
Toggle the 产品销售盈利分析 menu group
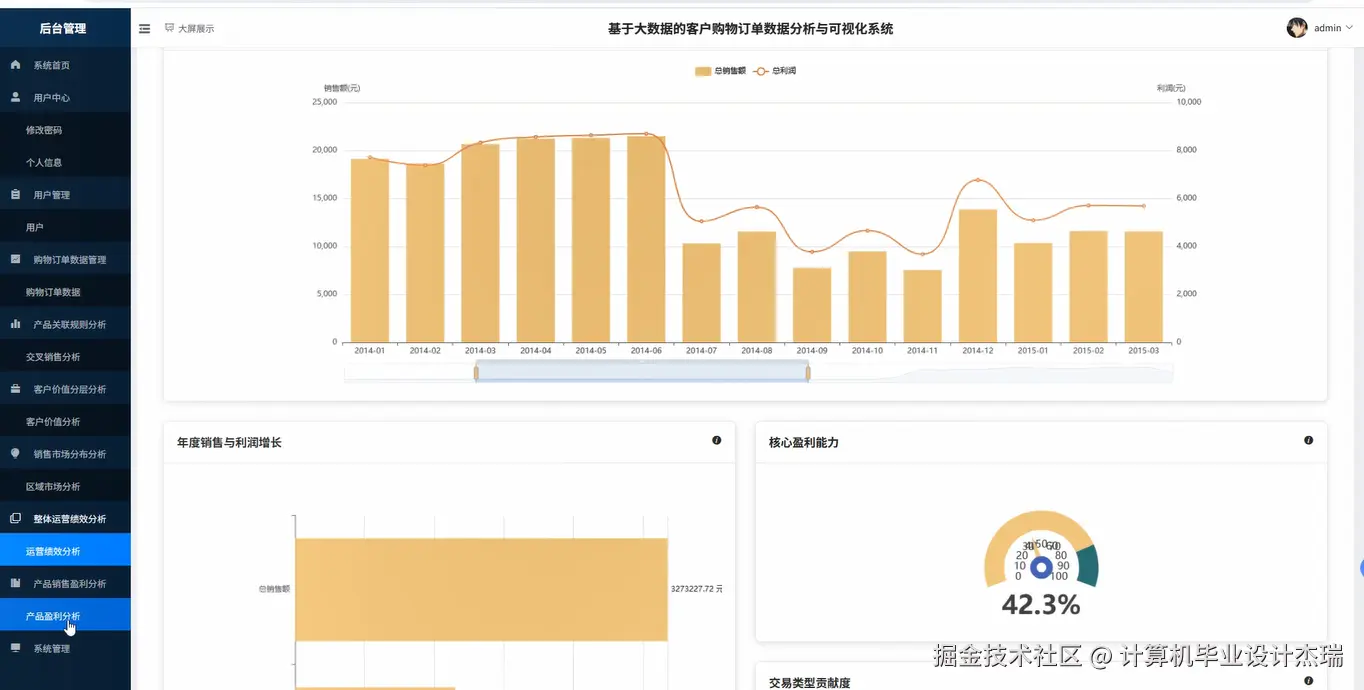click(65, 584)
